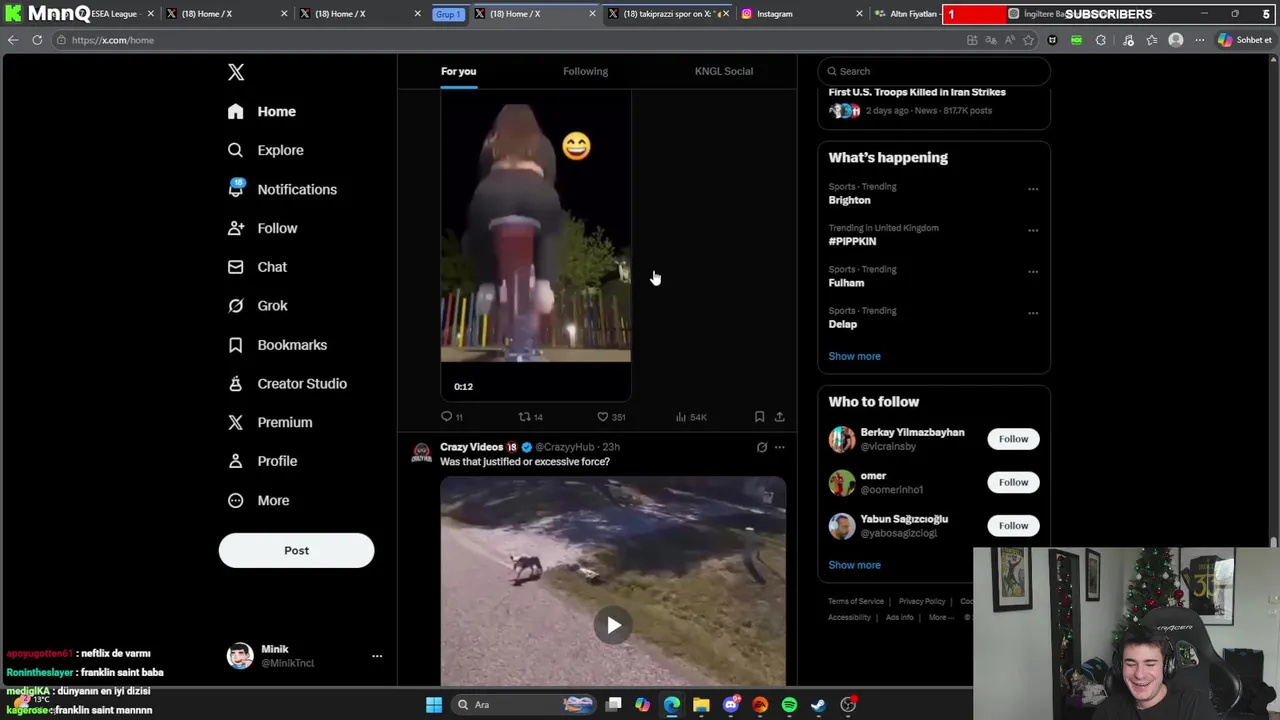Screen dimensions: 1280x720
Task: Click the X logo in the sidebar
Action: 236,72
